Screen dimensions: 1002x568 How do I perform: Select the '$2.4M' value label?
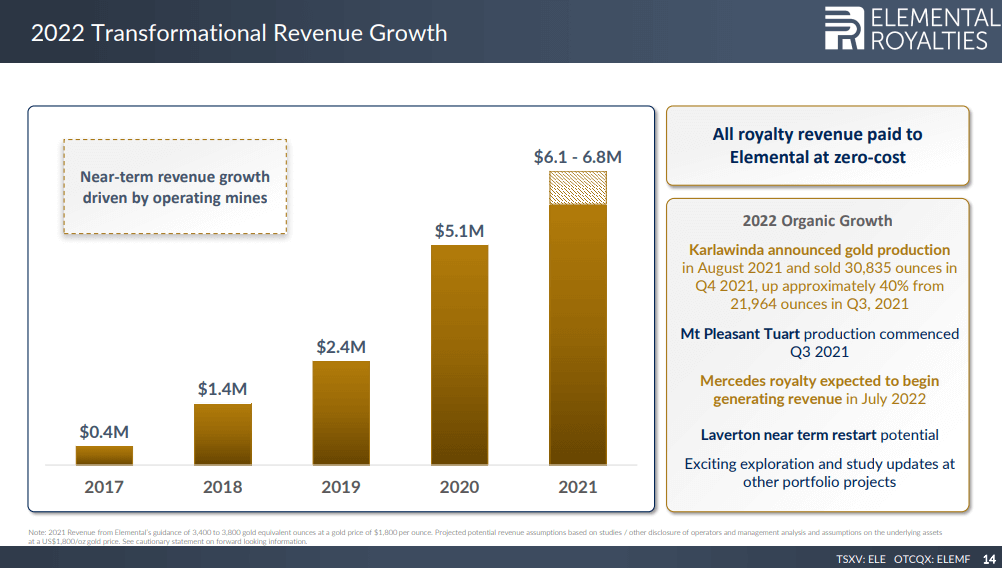(x=341, y=347)
